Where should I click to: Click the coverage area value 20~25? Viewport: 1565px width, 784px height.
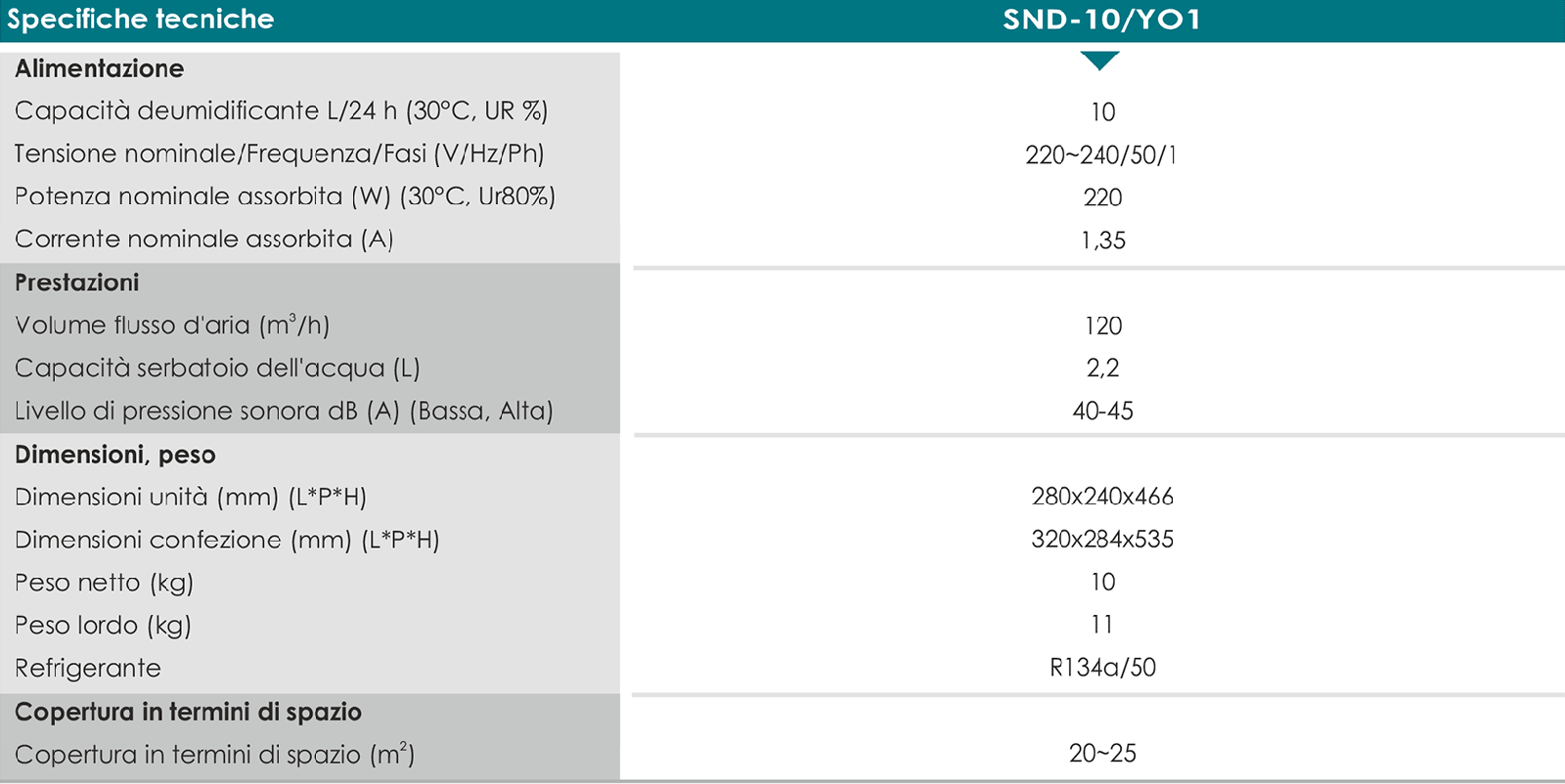point(1102,753)
